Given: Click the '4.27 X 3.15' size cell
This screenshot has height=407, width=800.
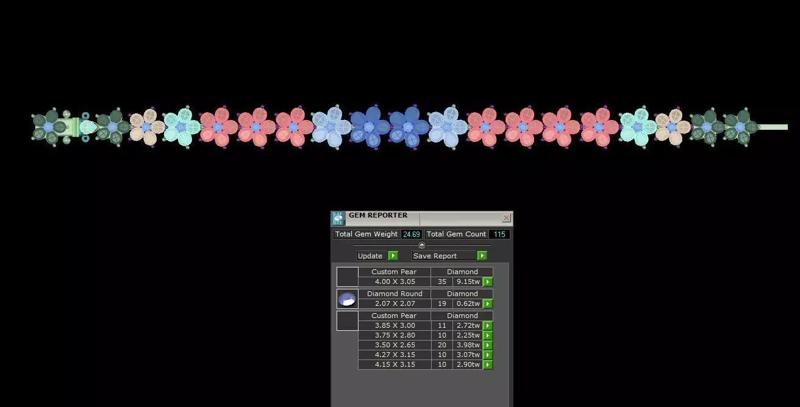Looking at the screenshot, I should tap(394, 354).
